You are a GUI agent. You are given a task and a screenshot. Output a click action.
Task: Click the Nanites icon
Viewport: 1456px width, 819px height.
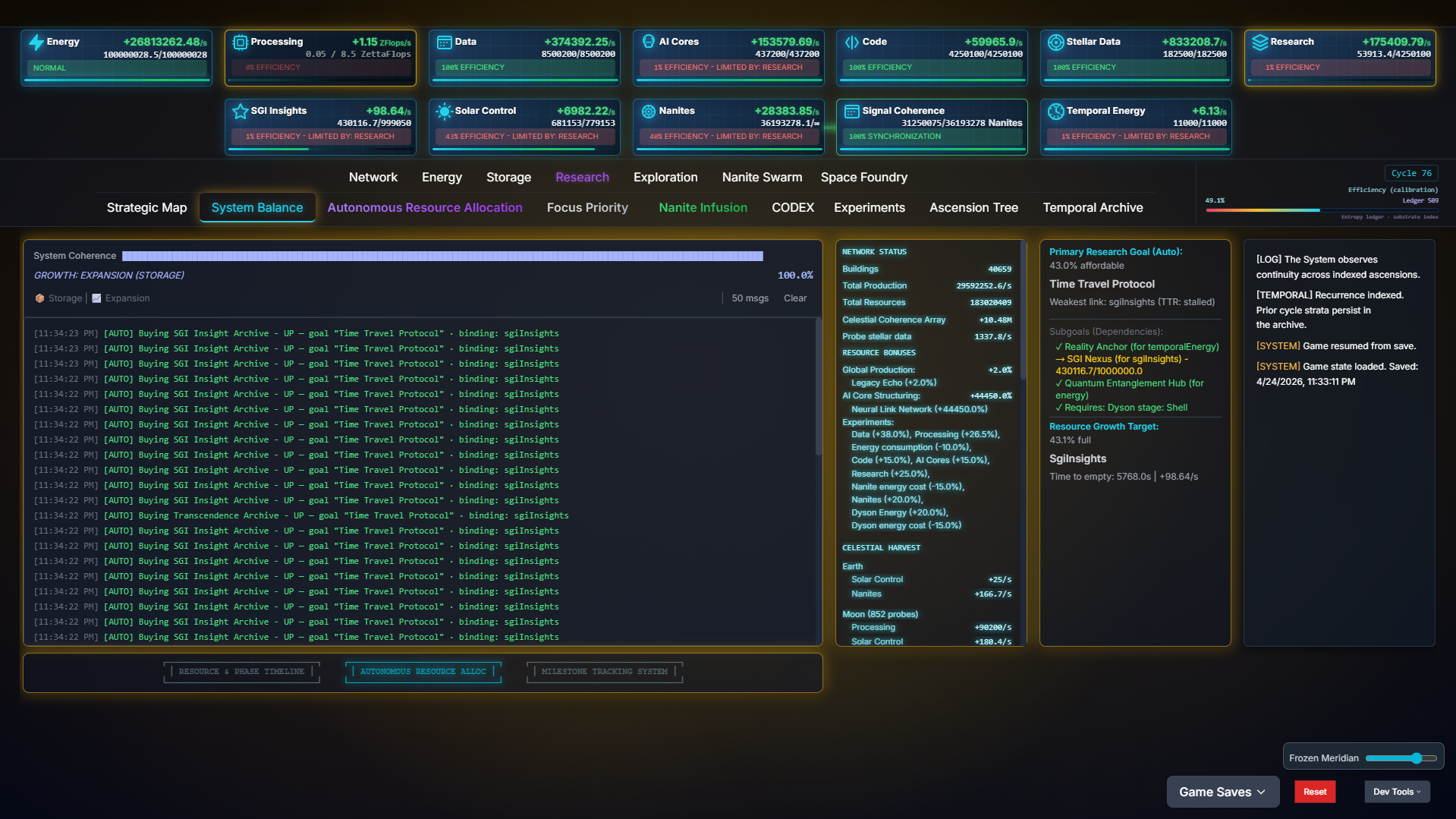coord(649,112)
